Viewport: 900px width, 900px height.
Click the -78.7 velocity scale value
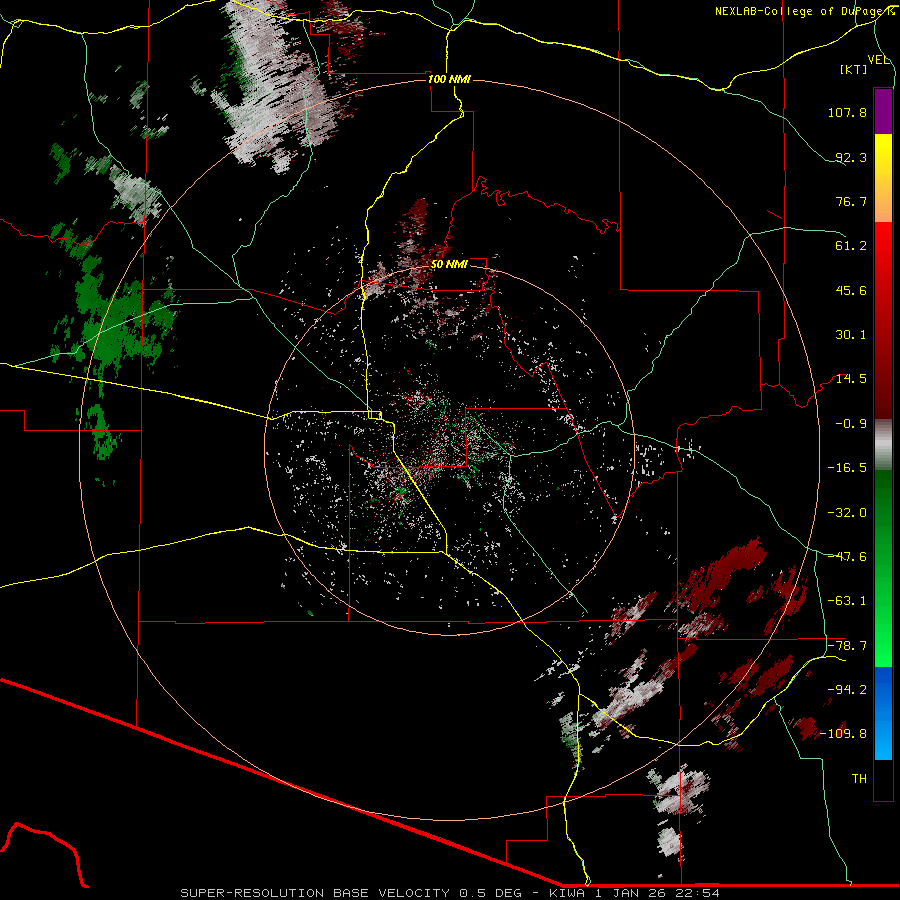click(x=847, y=646)
